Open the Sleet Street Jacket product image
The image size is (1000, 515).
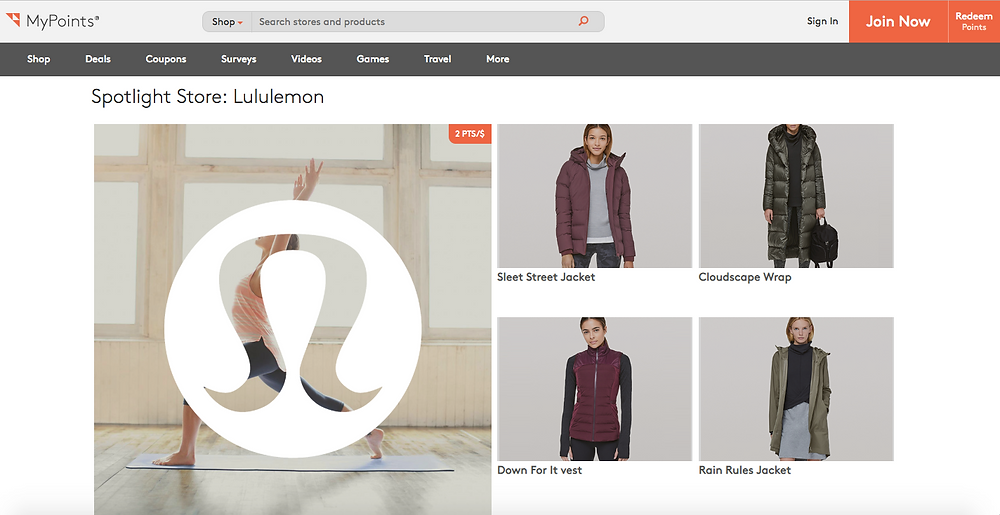[x=594, y=196]
